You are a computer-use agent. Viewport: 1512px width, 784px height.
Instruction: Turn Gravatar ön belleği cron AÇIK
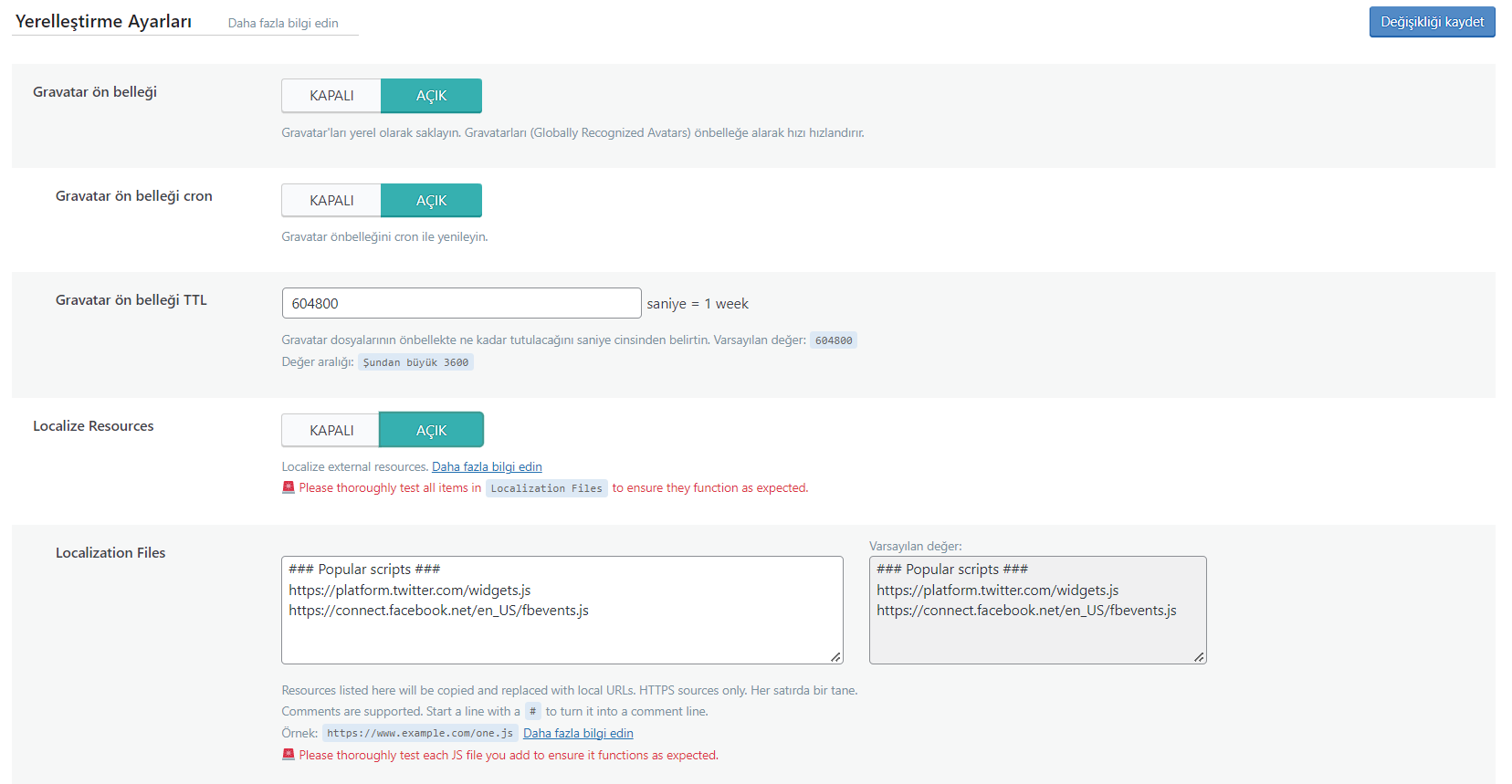point(431,201)
